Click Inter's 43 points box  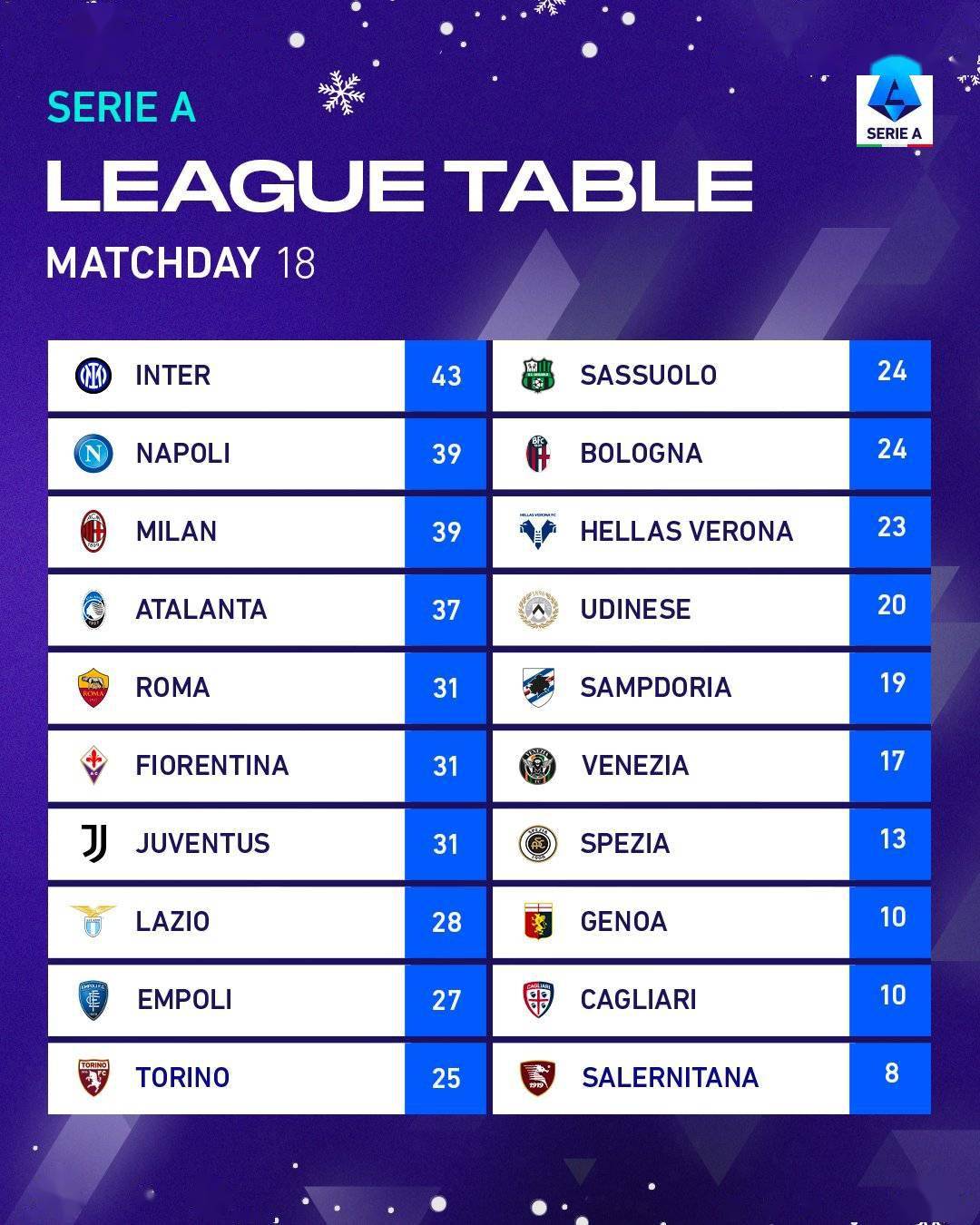(446, 376)
